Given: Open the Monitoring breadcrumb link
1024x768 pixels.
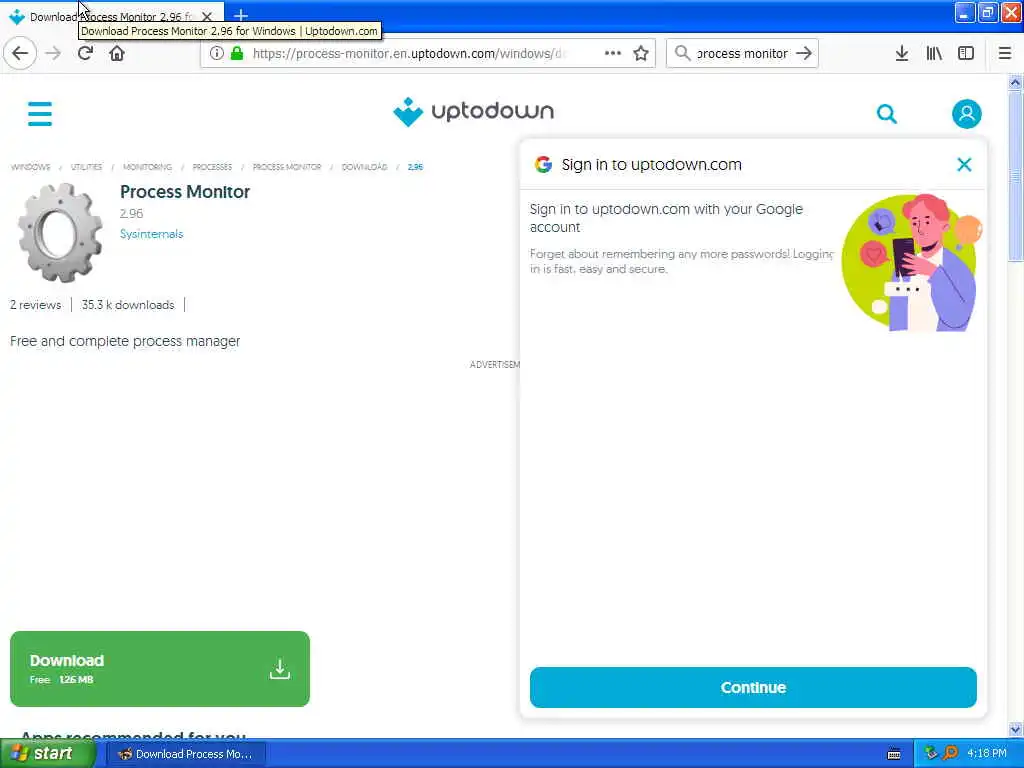Looking at the screenshot, I should tap(147, 167).
